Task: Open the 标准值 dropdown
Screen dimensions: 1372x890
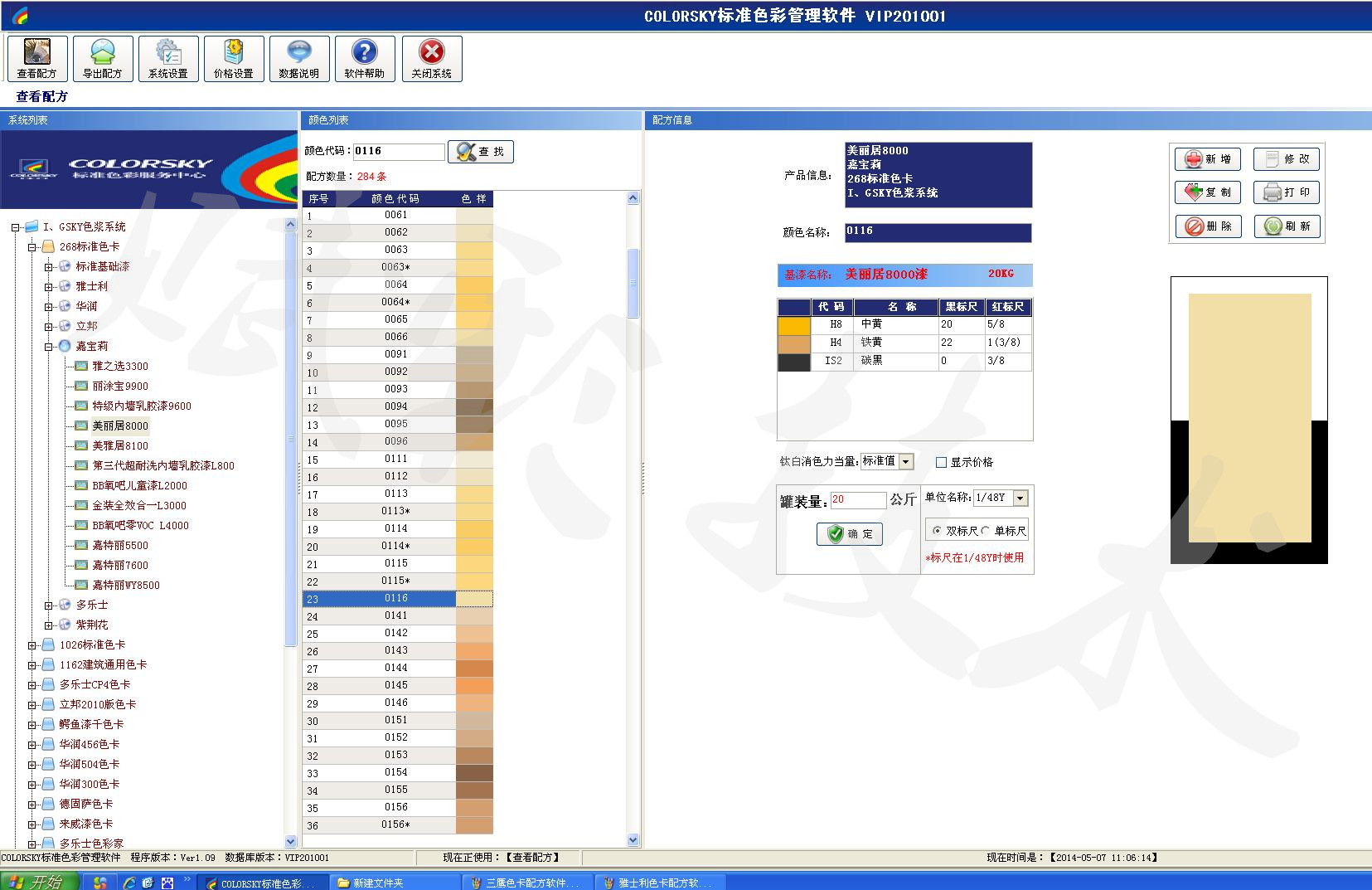Action: (906, 461)
